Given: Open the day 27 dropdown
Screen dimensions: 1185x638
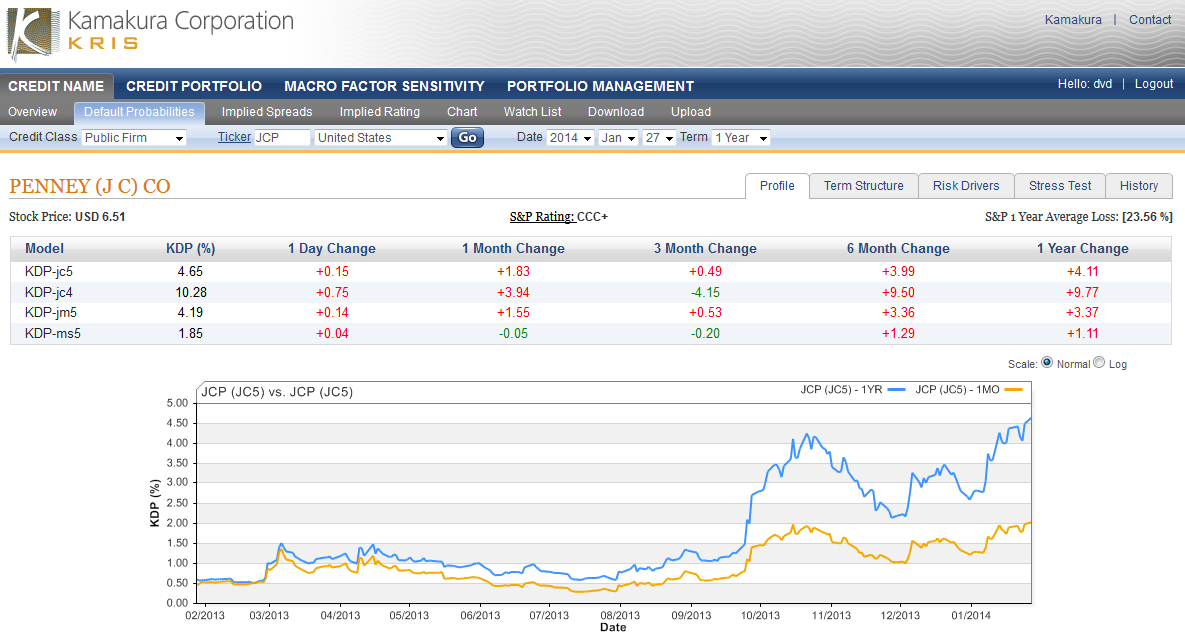Looking at the screenshot, I should click(x=658, y=138).
